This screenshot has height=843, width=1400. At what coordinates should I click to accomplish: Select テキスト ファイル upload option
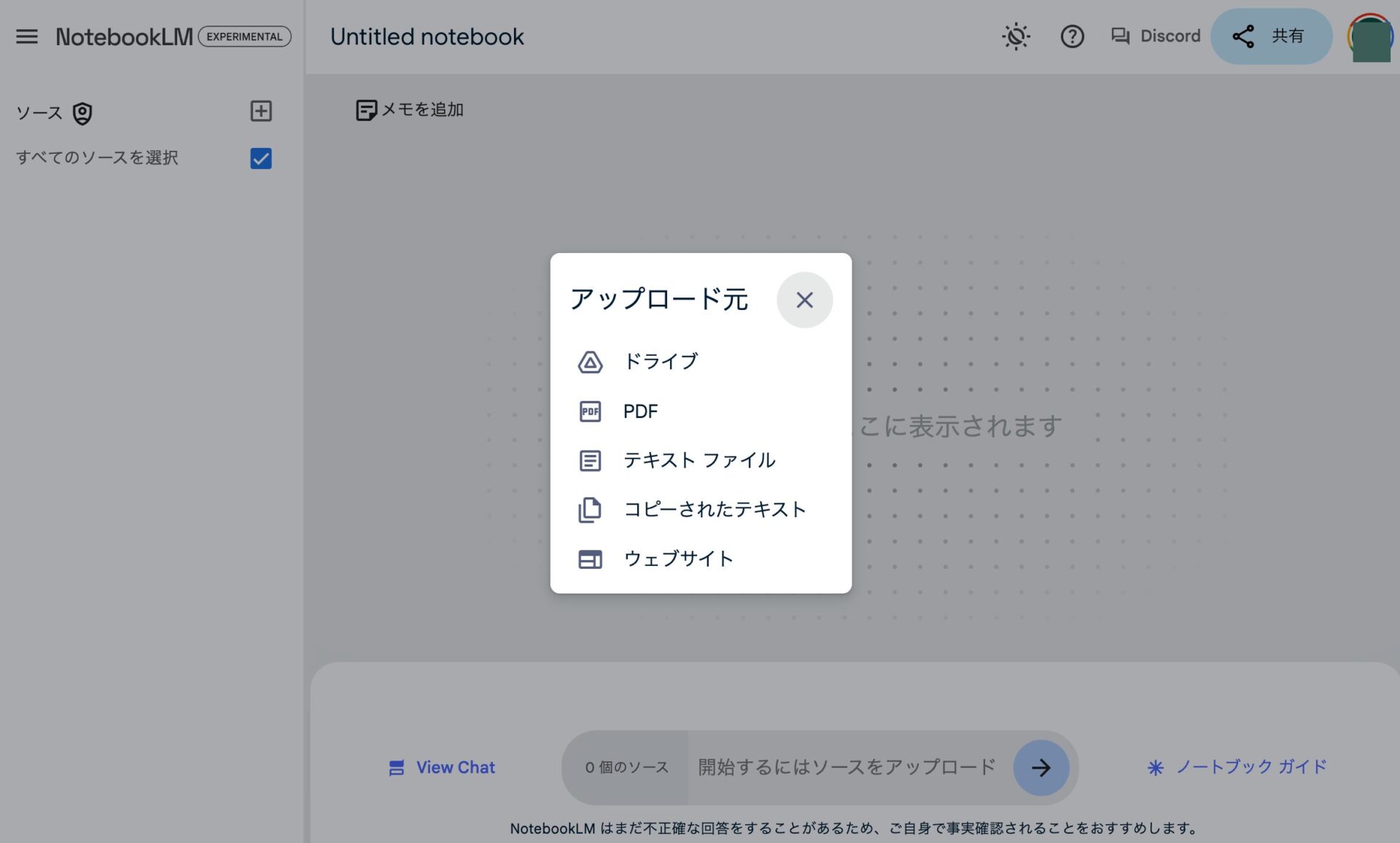pos(698,460)
